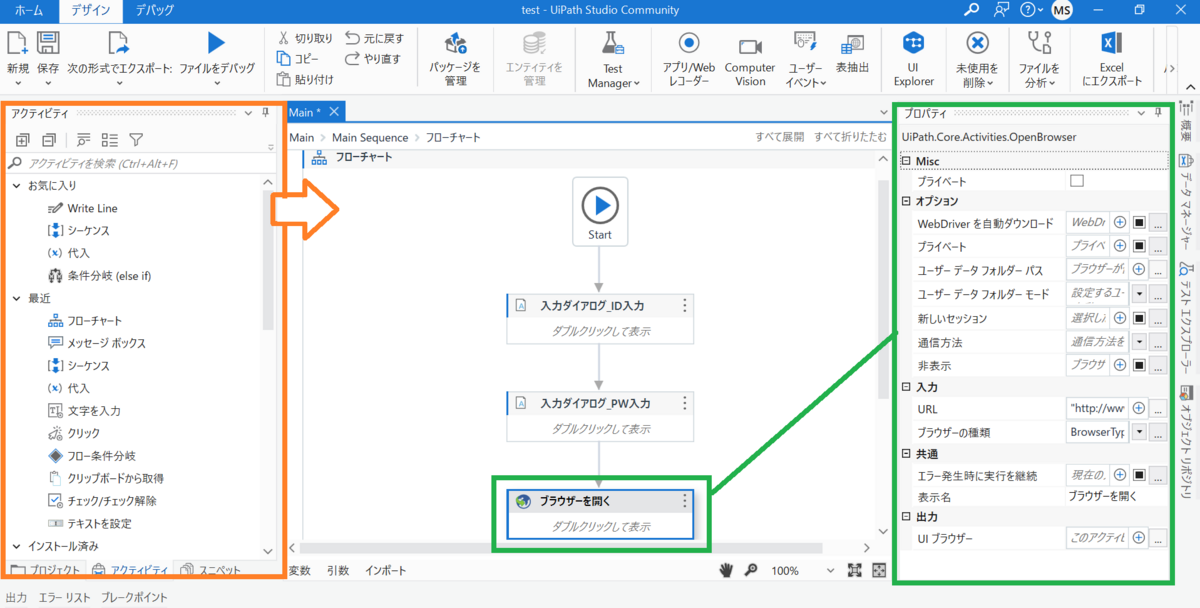
Task: Click Main Sequence in the breadcrumb
Action: tap(370, 137)
